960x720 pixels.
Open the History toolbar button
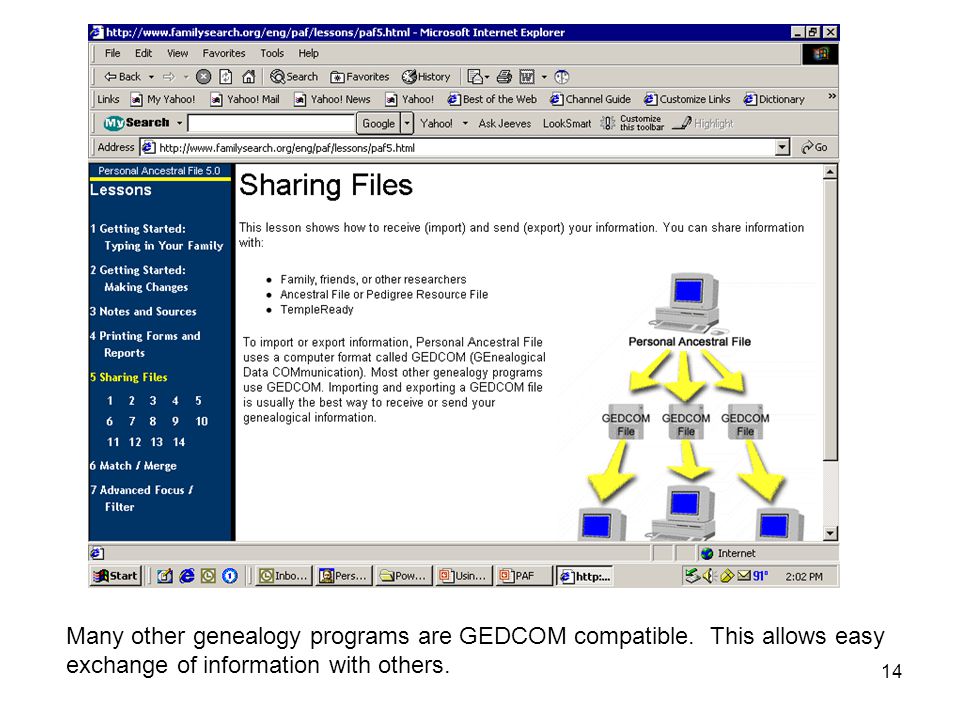[426, 77]
